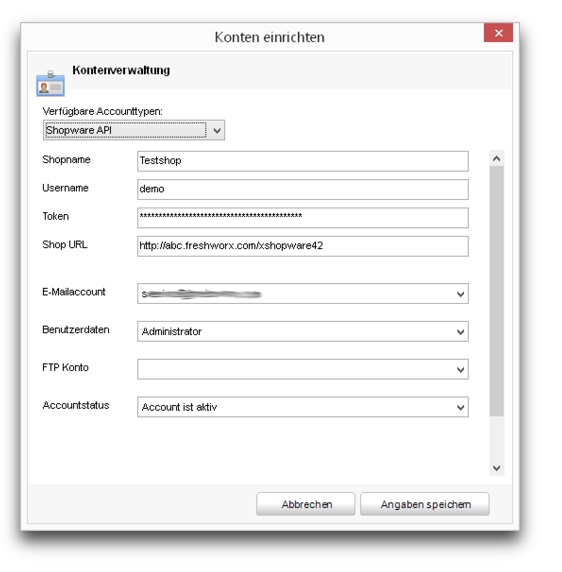Viewport: 562px width, 572px height.
Task: Click the Abbrechen button
Action: [x=306, y=504]
